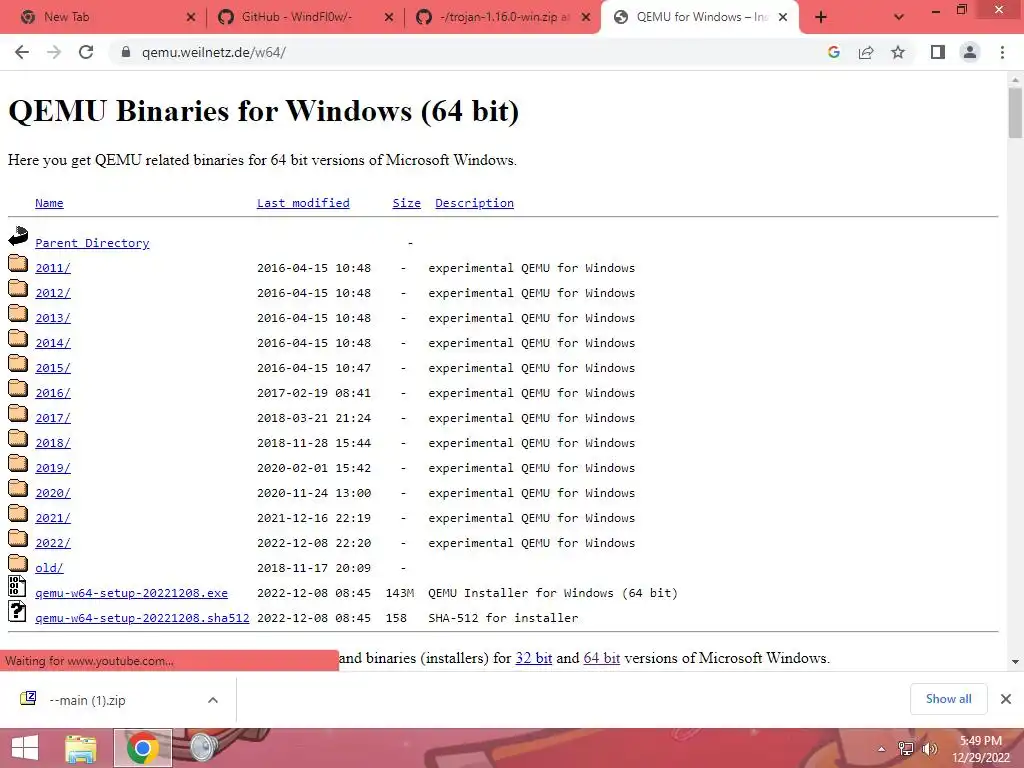Click the folder icon beside 2011/
The width and height of the screenshot is (1024, 768).
pos(18,263)
